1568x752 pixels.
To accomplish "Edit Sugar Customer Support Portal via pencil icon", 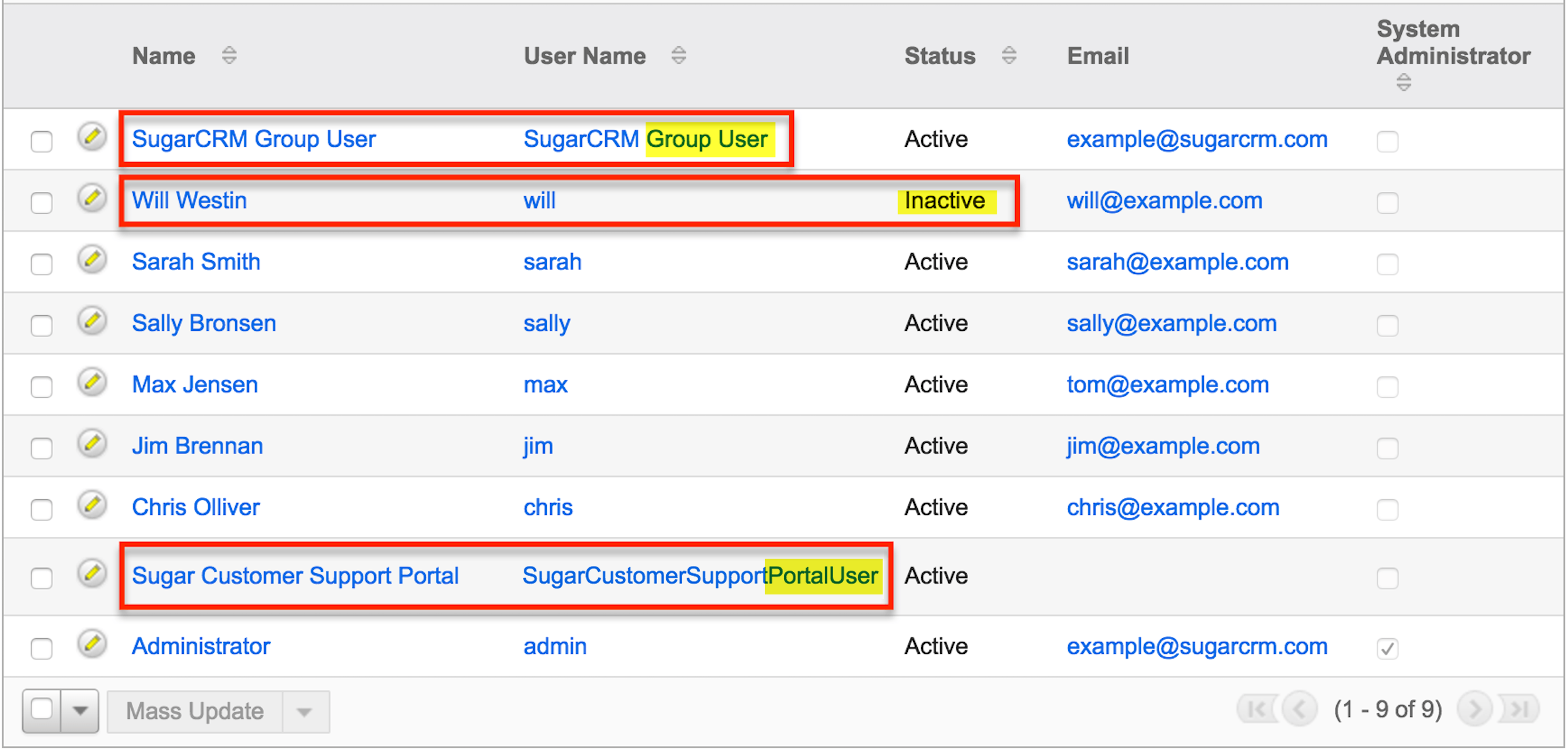I will pos(92,573).
